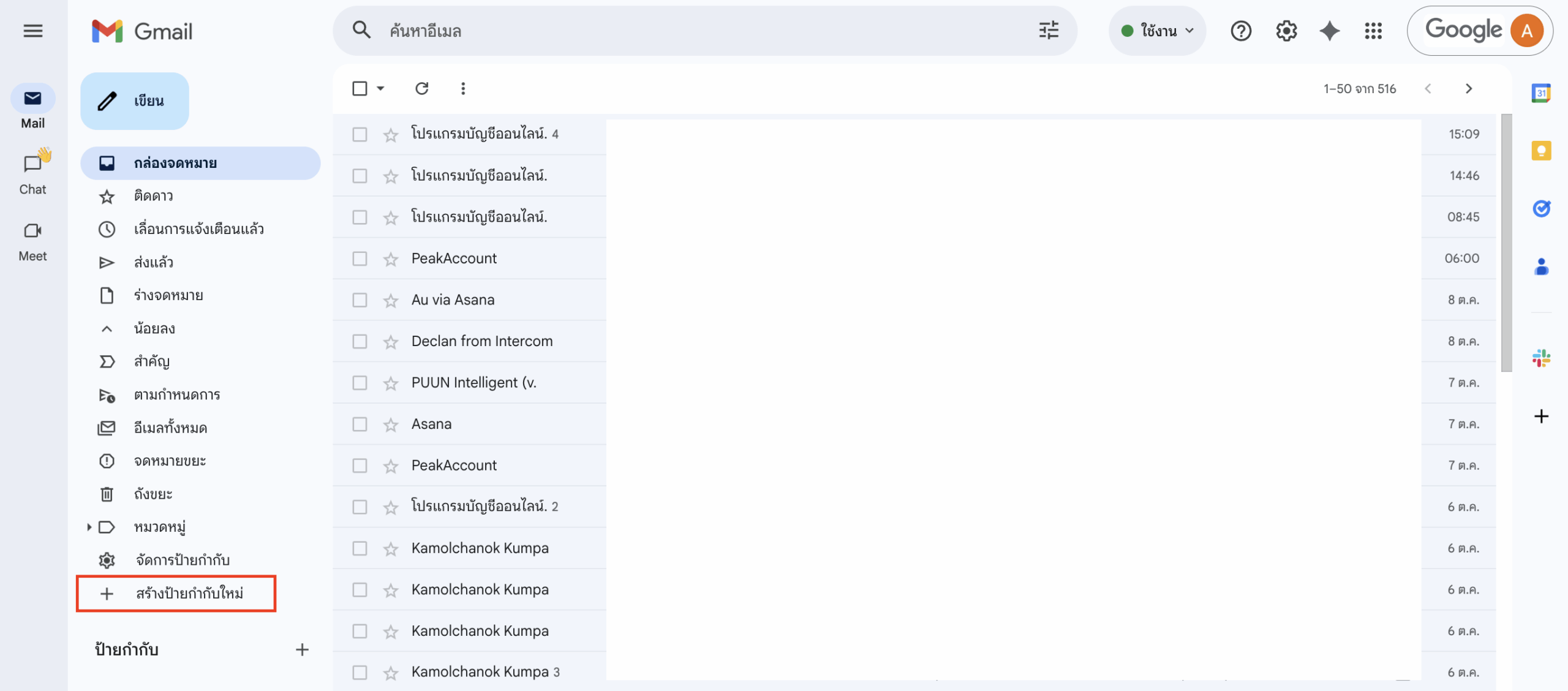Open Google Keep from the side panel
1568x691 pixels.
[x=1542, y=150]
